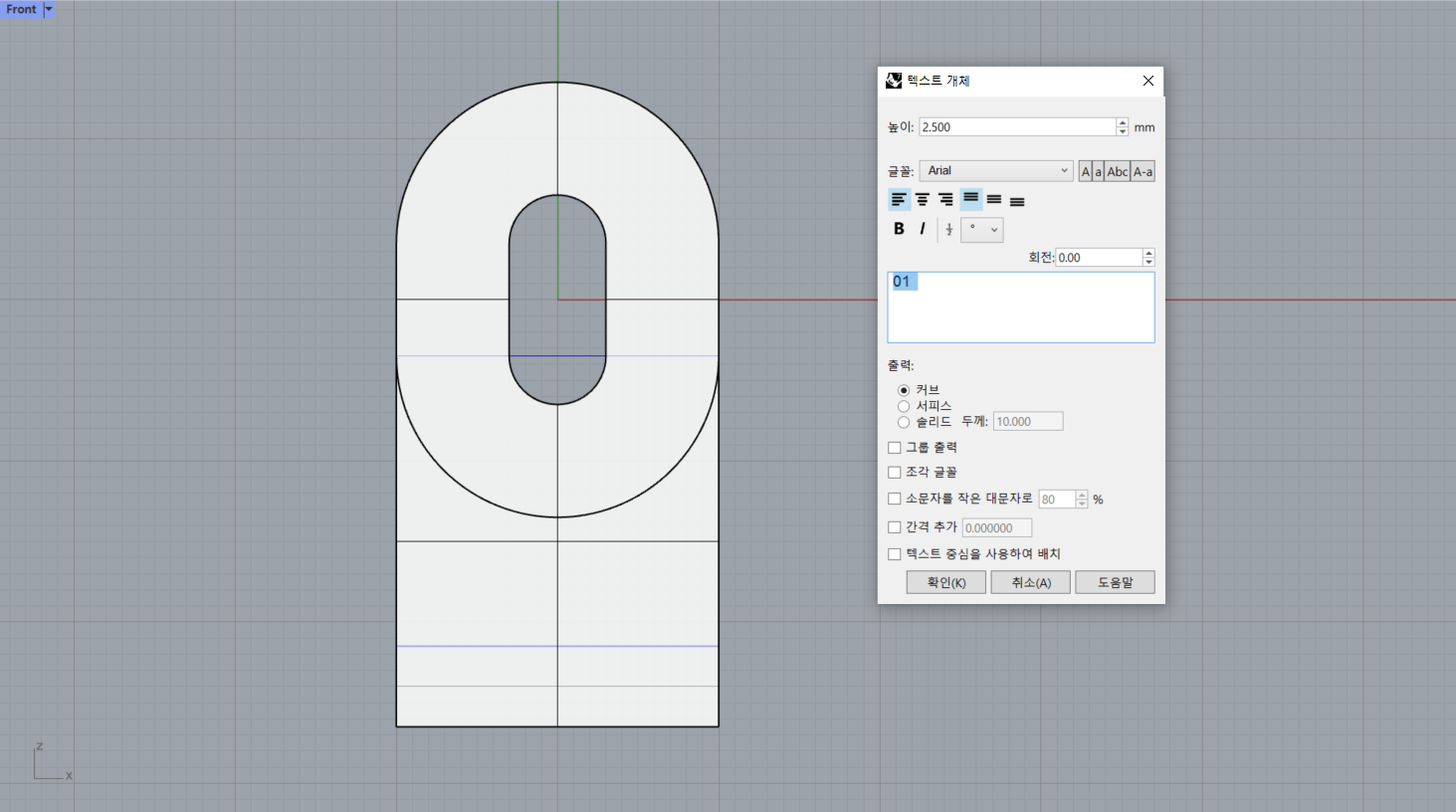Screen dimensions: 1456x812
Task: Apply center horizontal text alignment
Action: point(923,200)
